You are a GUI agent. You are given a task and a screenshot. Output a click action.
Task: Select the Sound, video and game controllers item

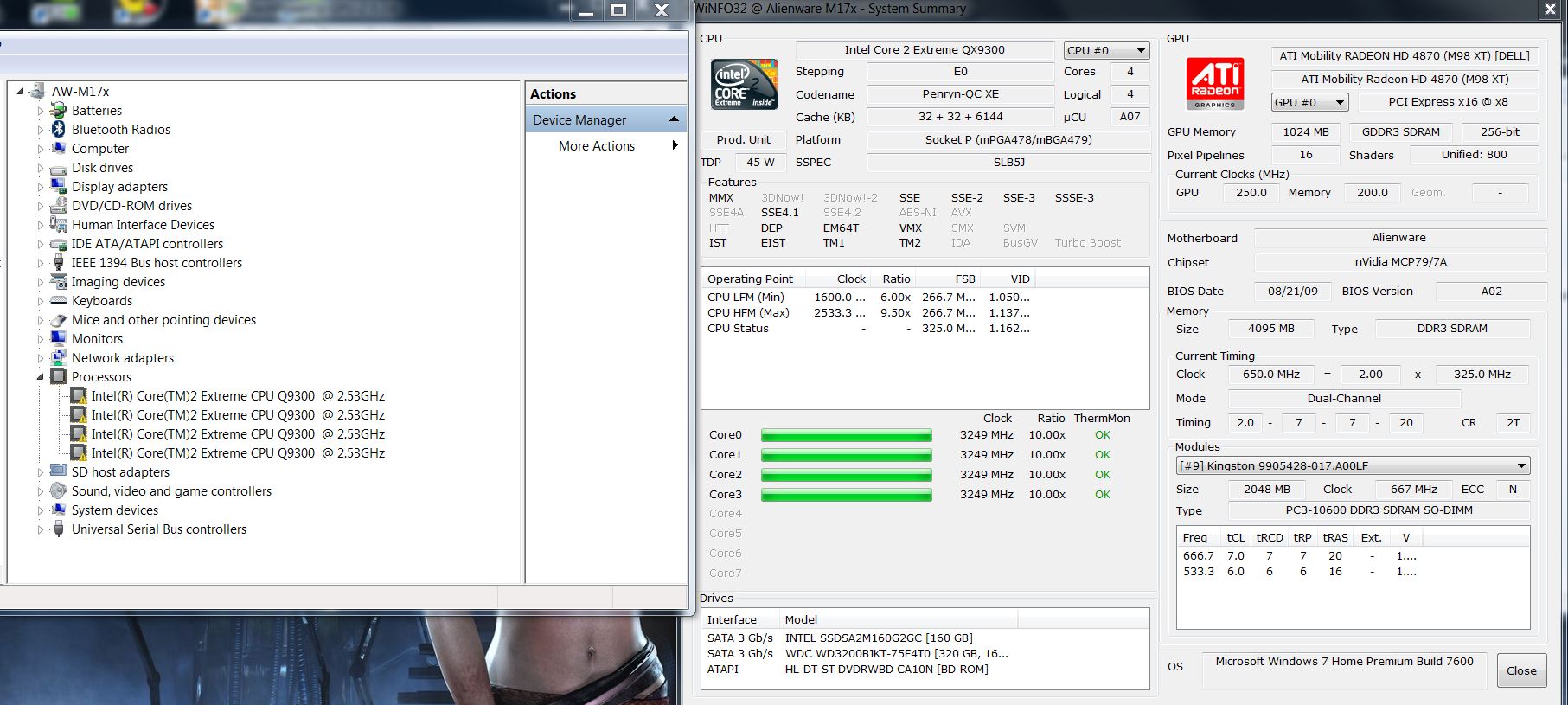pos(171,491)
